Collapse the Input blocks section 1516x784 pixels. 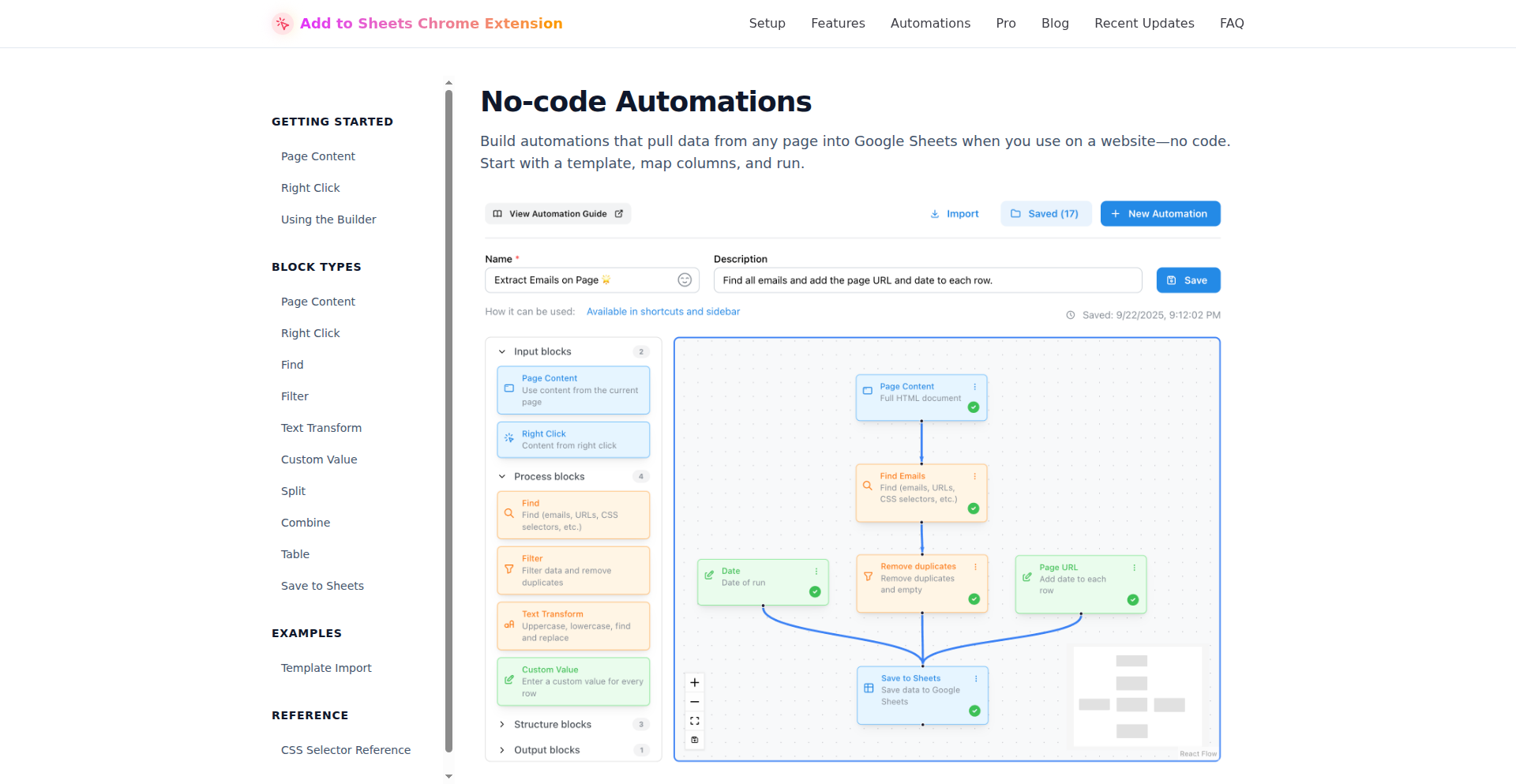coord(502,352)
